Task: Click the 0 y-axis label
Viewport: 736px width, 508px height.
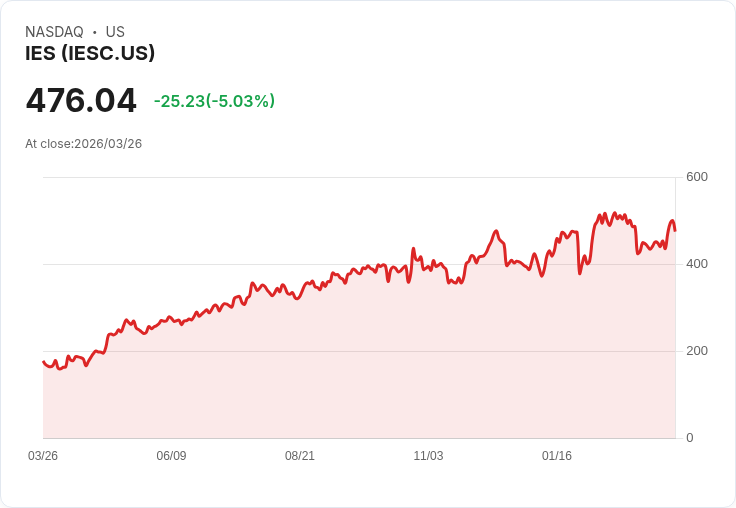Action: pos(690,438)
